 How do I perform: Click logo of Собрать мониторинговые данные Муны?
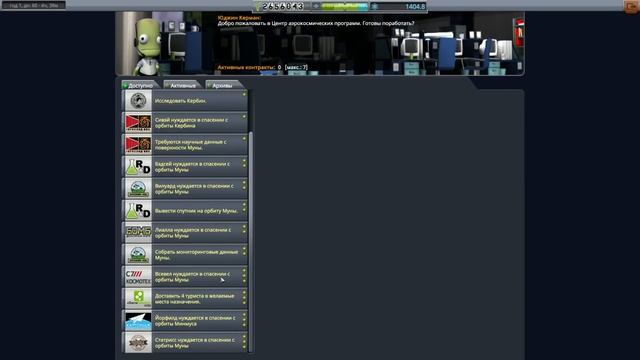click(138, 255)
